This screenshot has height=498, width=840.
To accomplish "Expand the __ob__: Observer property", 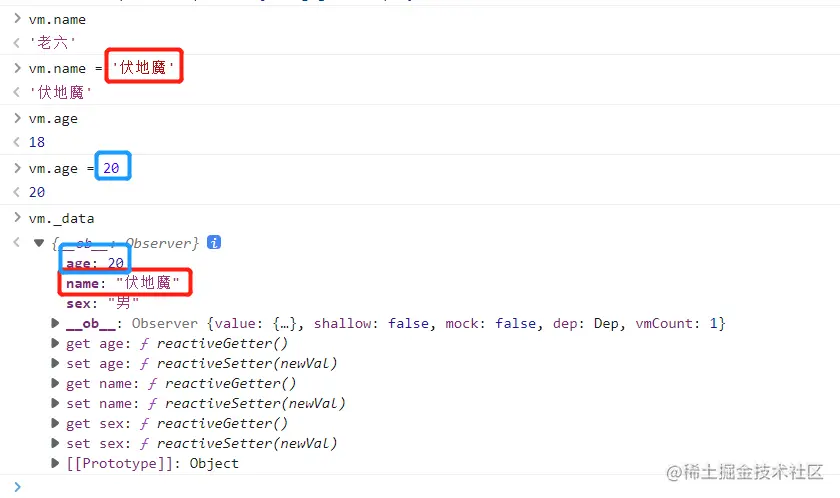I will pos(55,323).
